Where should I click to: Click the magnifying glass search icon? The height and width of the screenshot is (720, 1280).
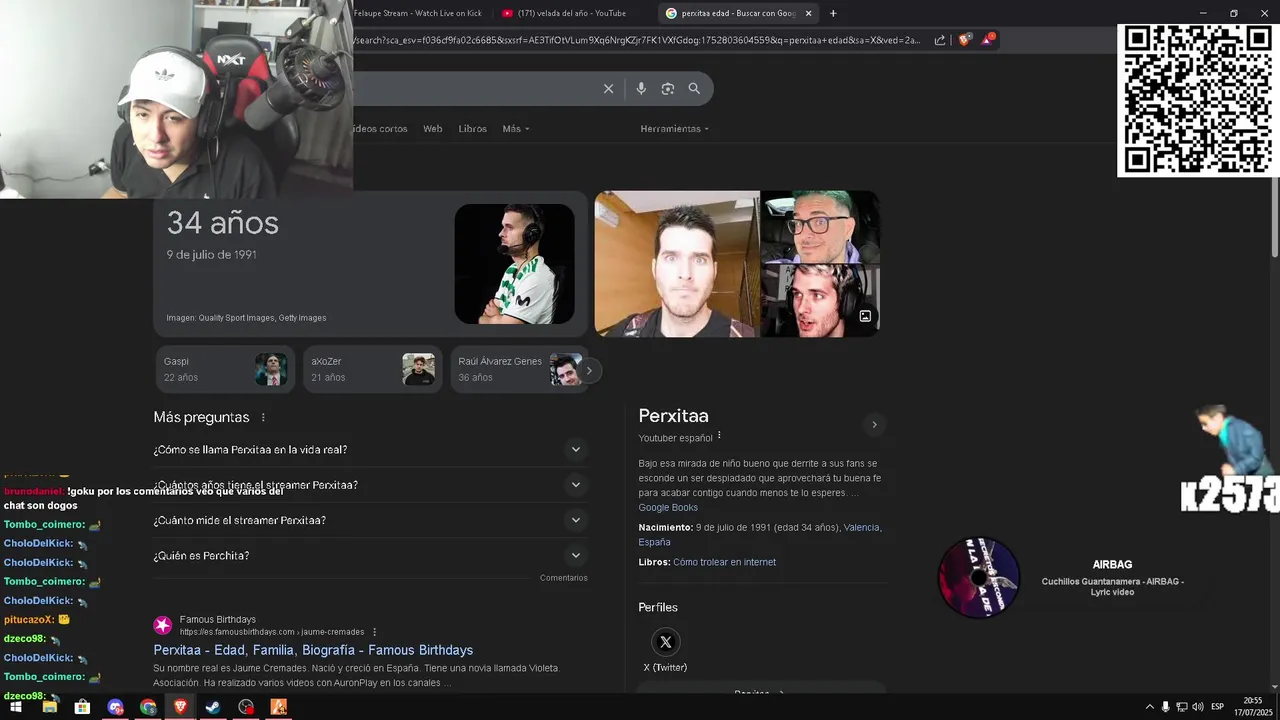(694, 89)
